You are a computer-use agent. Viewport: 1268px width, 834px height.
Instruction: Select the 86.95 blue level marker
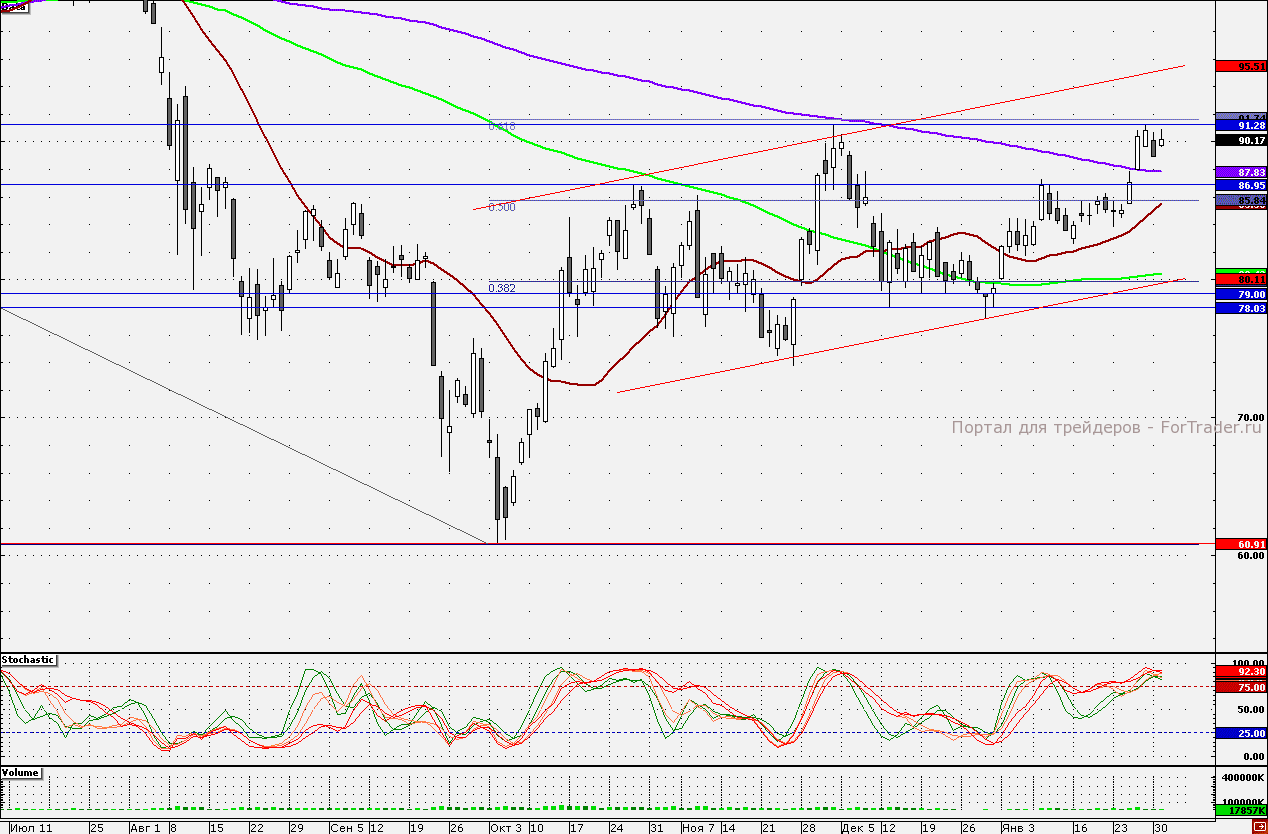tap(1240, 186)
